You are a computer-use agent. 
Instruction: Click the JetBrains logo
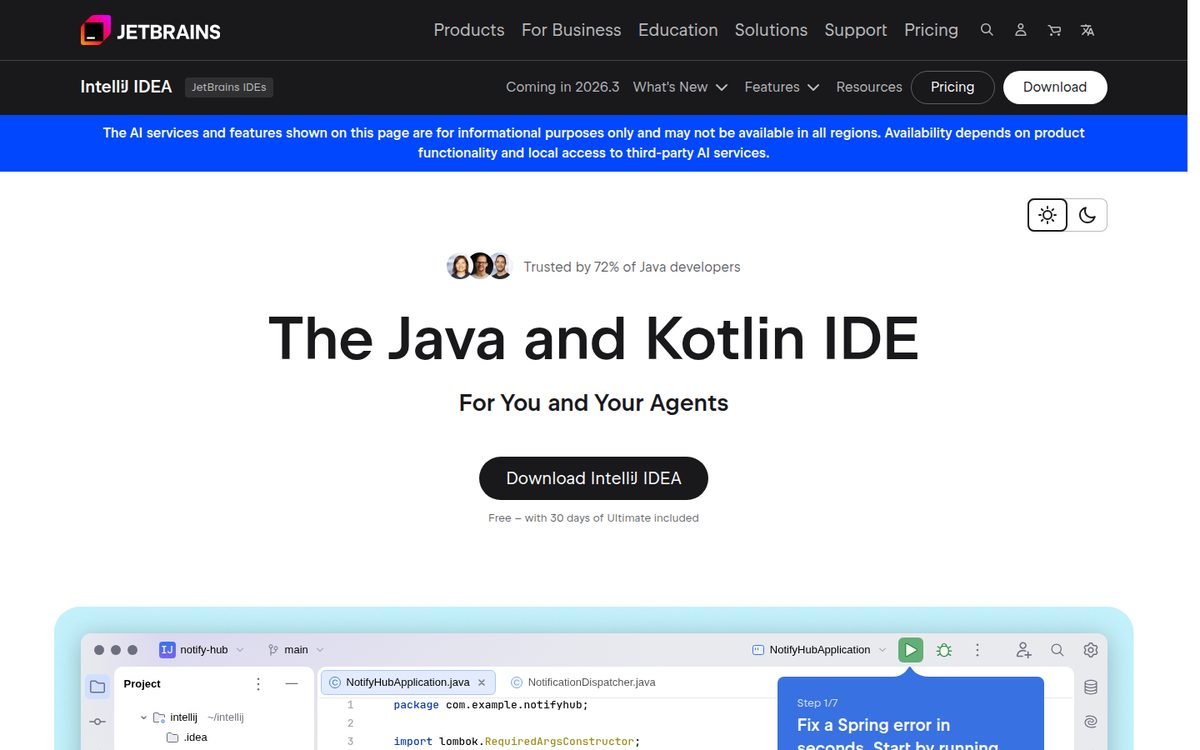pos(150,30)
